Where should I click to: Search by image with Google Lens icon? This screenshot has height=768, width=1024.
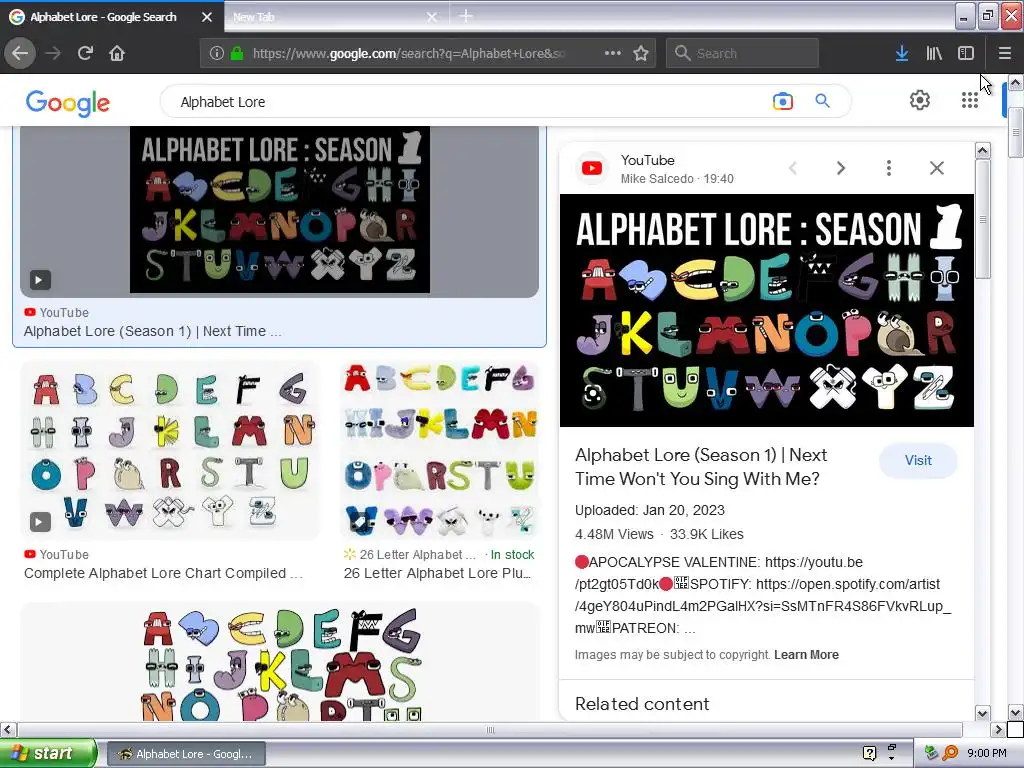pyautogui.click(x=782, y=101)
